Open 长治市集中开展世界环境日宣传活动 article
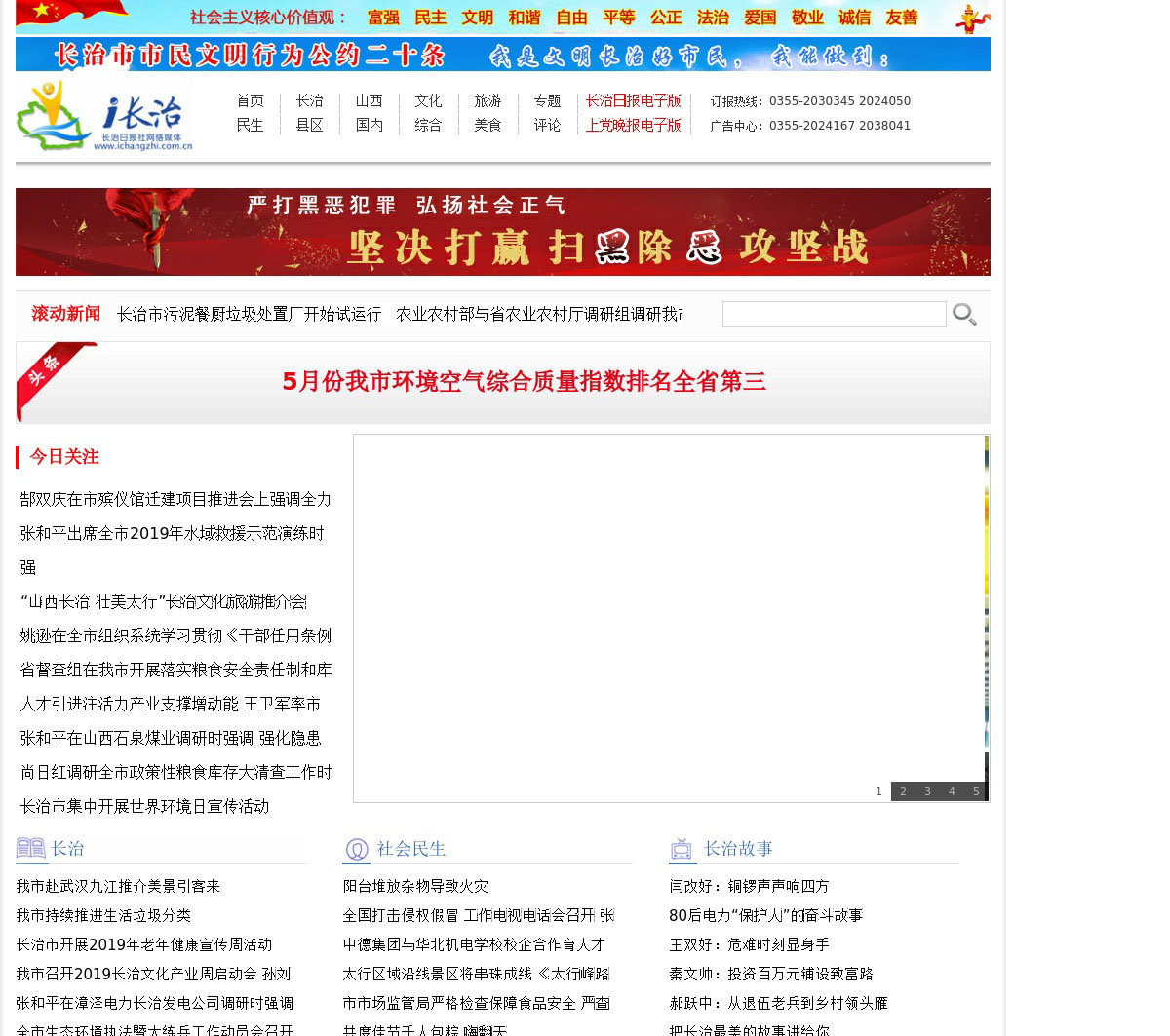This screenshot has height=1036, width=1170. point(144,806)
